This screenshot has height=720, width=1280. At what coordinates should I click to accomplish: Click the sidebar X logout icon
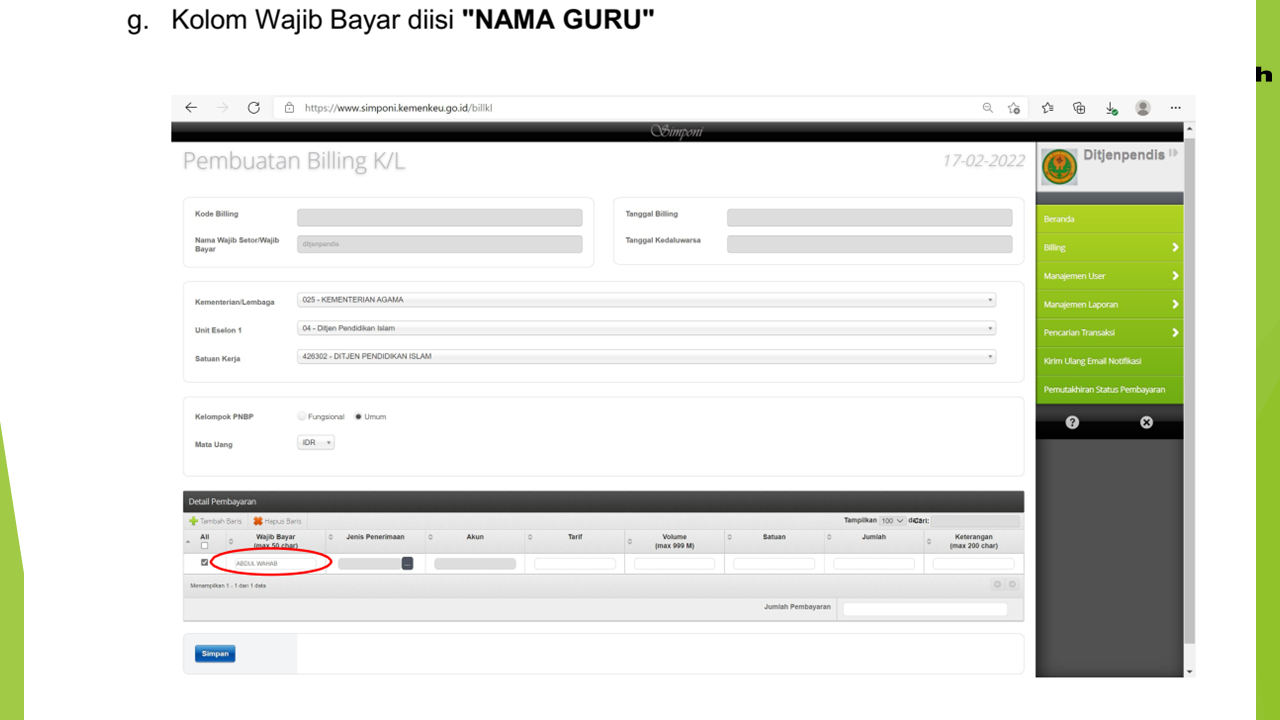[1146, 422]
